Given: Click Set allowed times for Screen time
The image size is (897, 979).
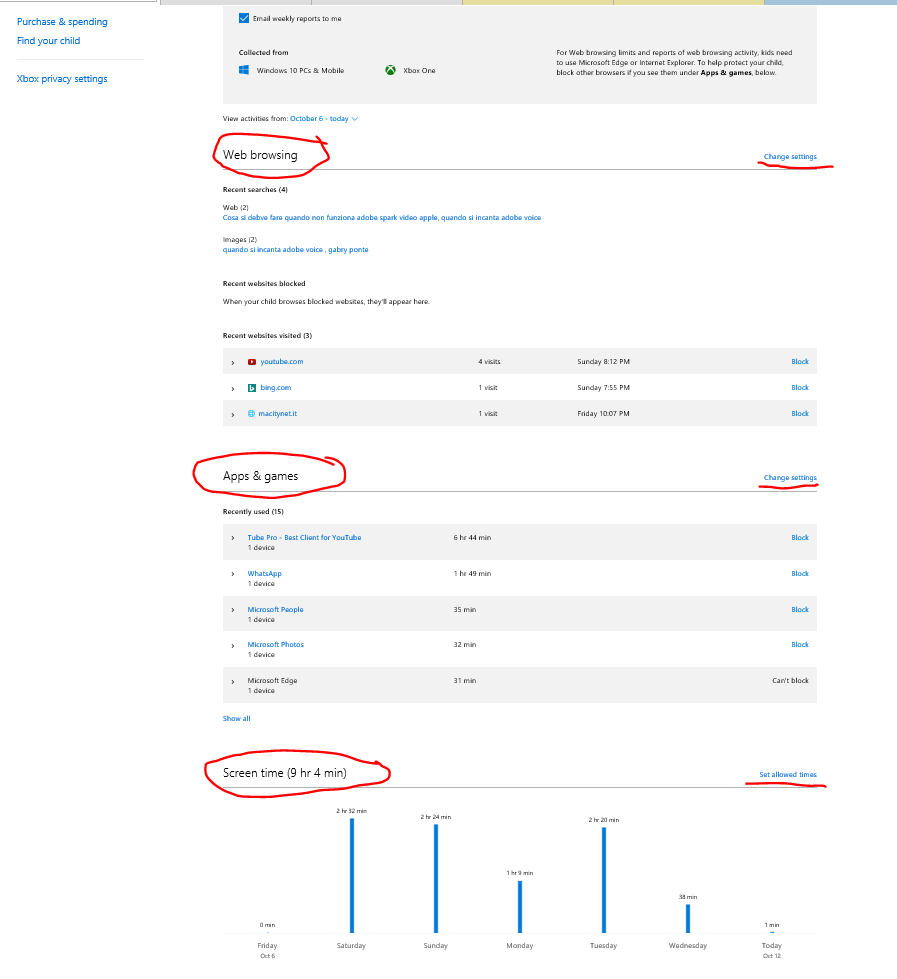Looking at the screenshot, I should coord(787,775).
